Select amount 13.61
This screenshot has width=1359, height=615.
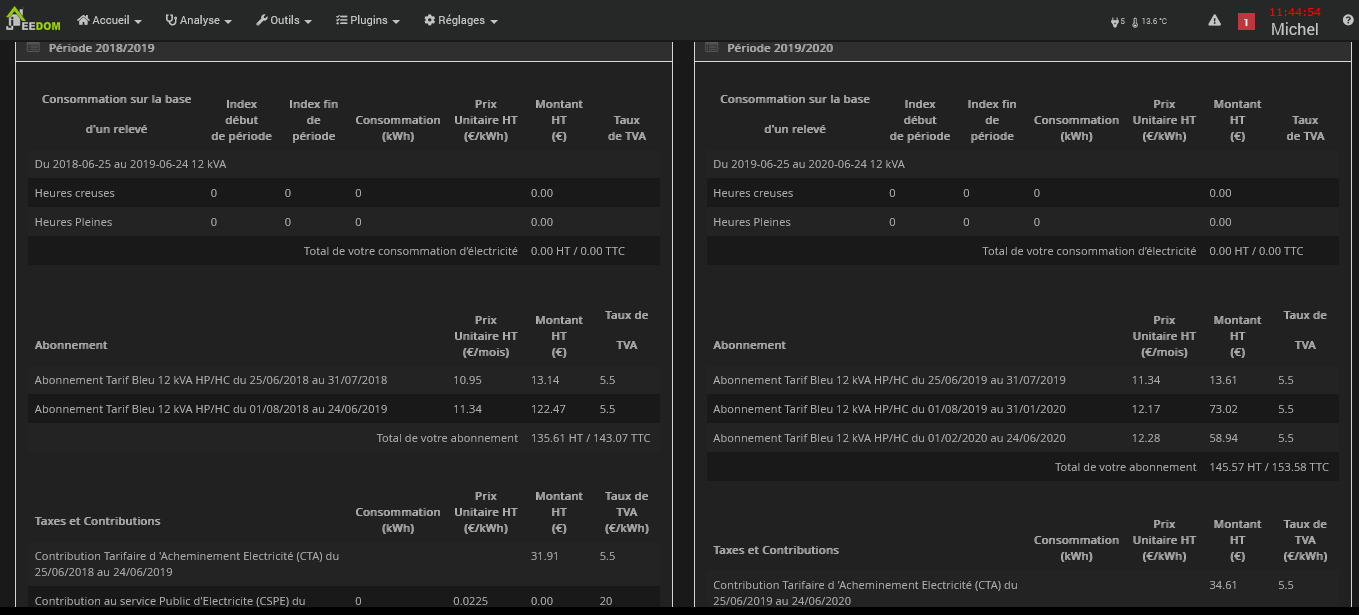[1224, 380]
